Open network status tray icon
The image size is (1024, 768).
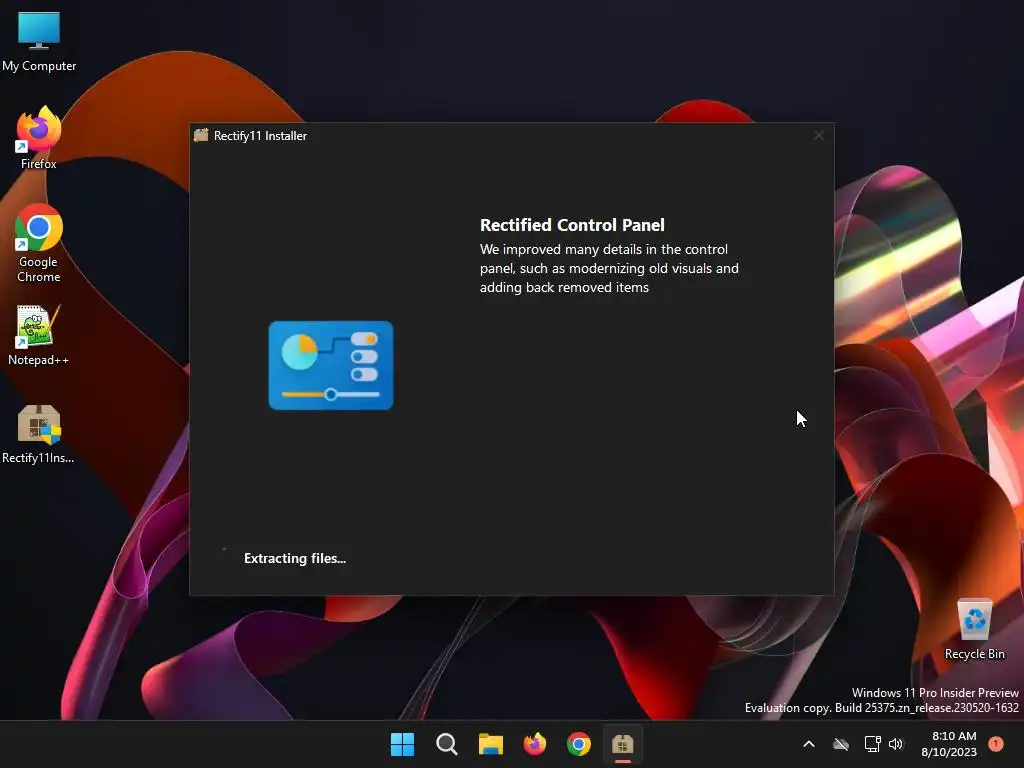(872, 744)
